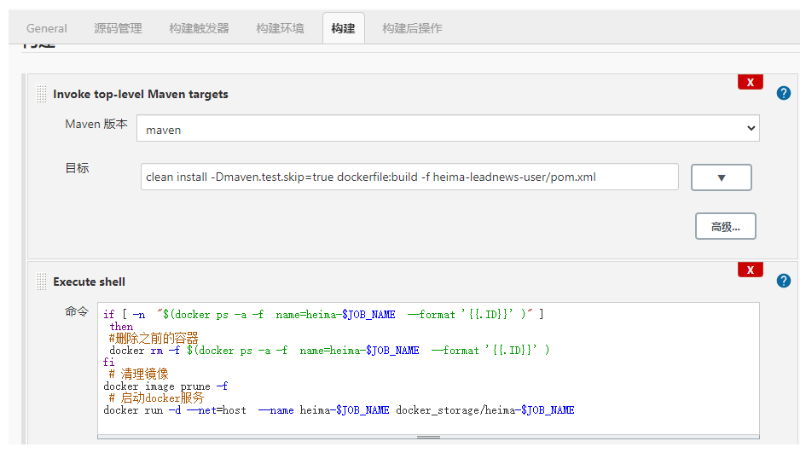Switch to the 构建触发器 tab
The width and height of the screenshot is (811, 455).
click(199, 28)
